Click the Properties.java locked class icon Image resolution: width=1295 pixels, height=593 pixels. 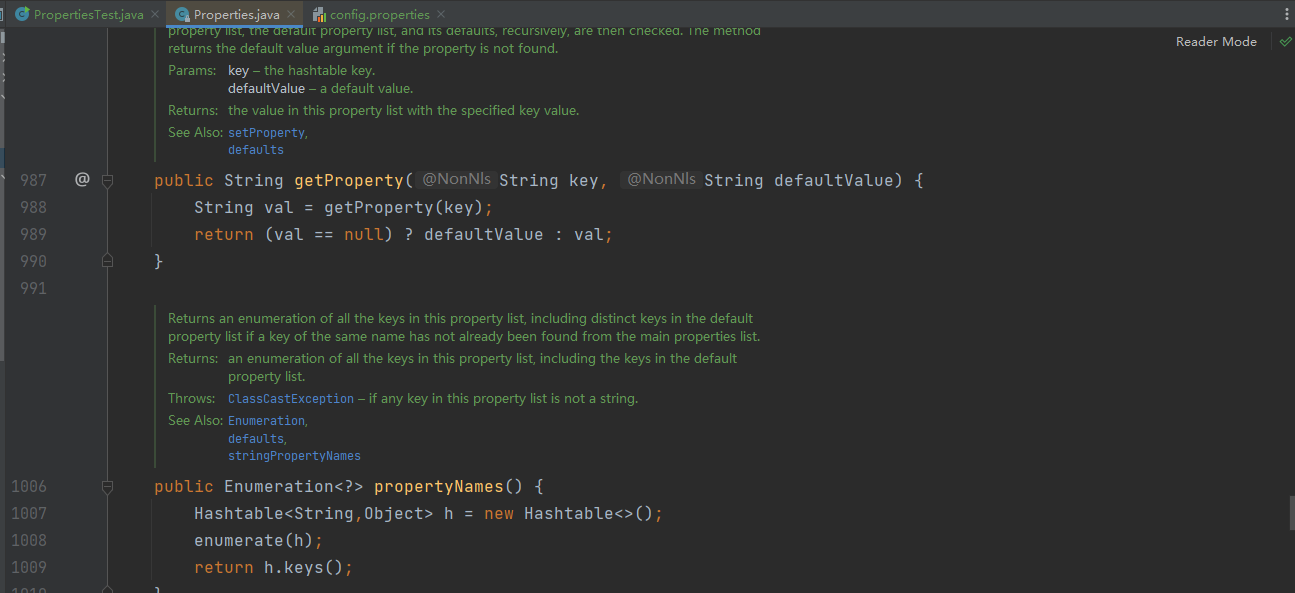[182, 15]
